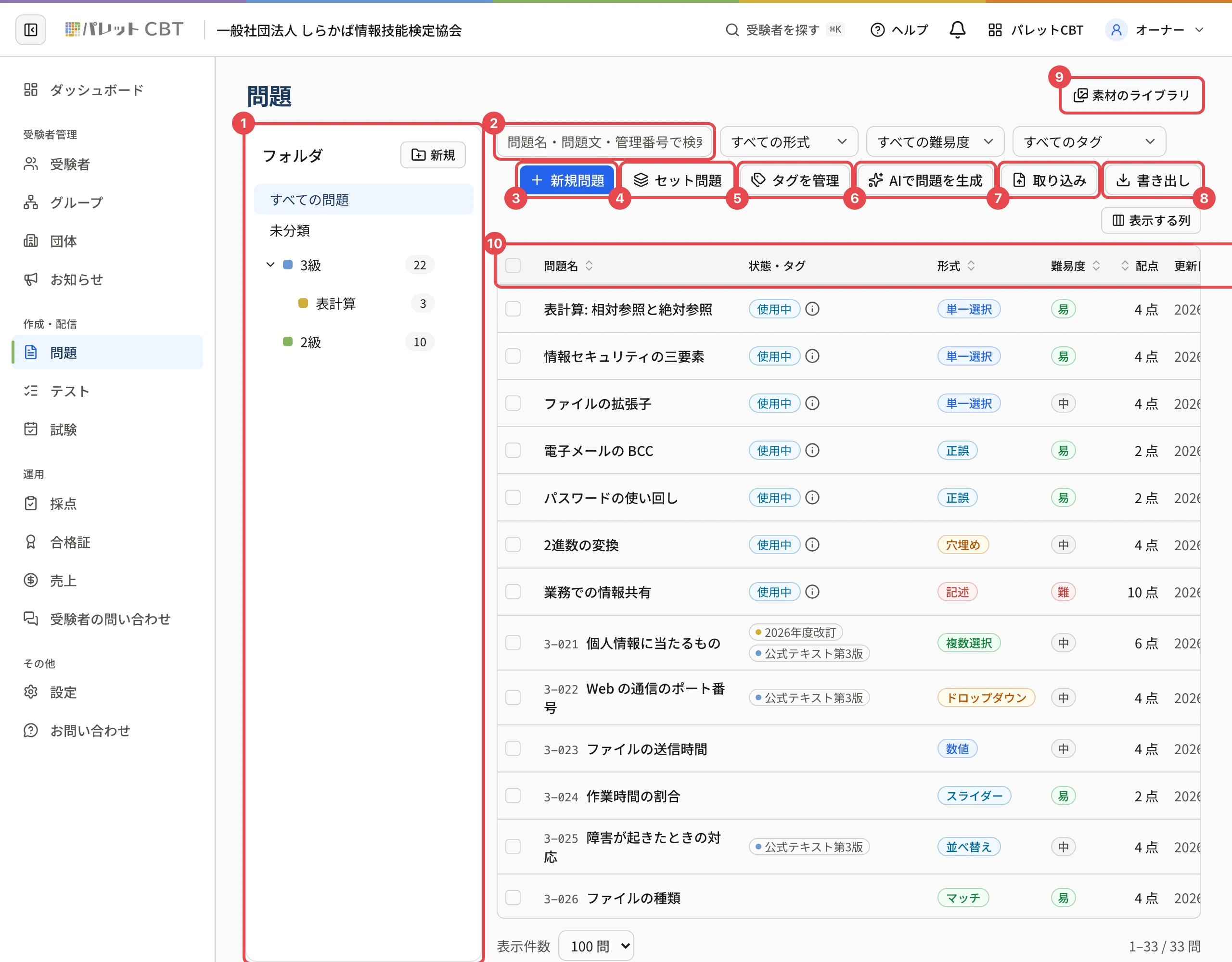Open 設定 in the sidebar
Screen dimensions: 1232x962
point(107,692)
